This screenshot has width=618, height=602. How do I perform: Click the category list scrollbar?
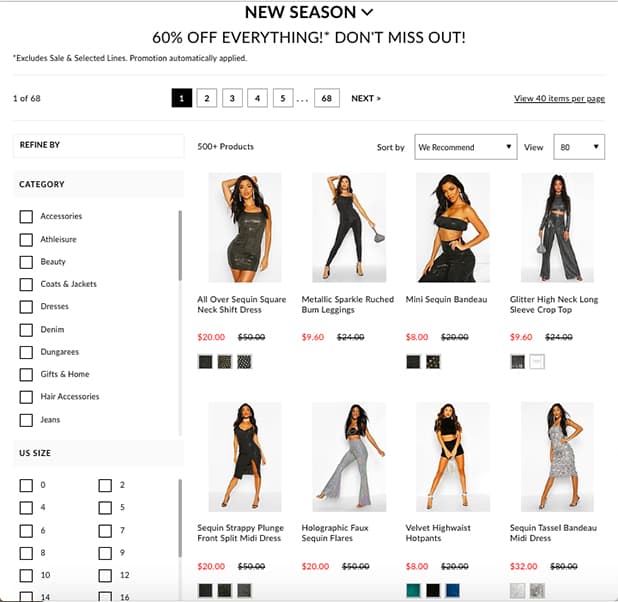pos(180,245)
